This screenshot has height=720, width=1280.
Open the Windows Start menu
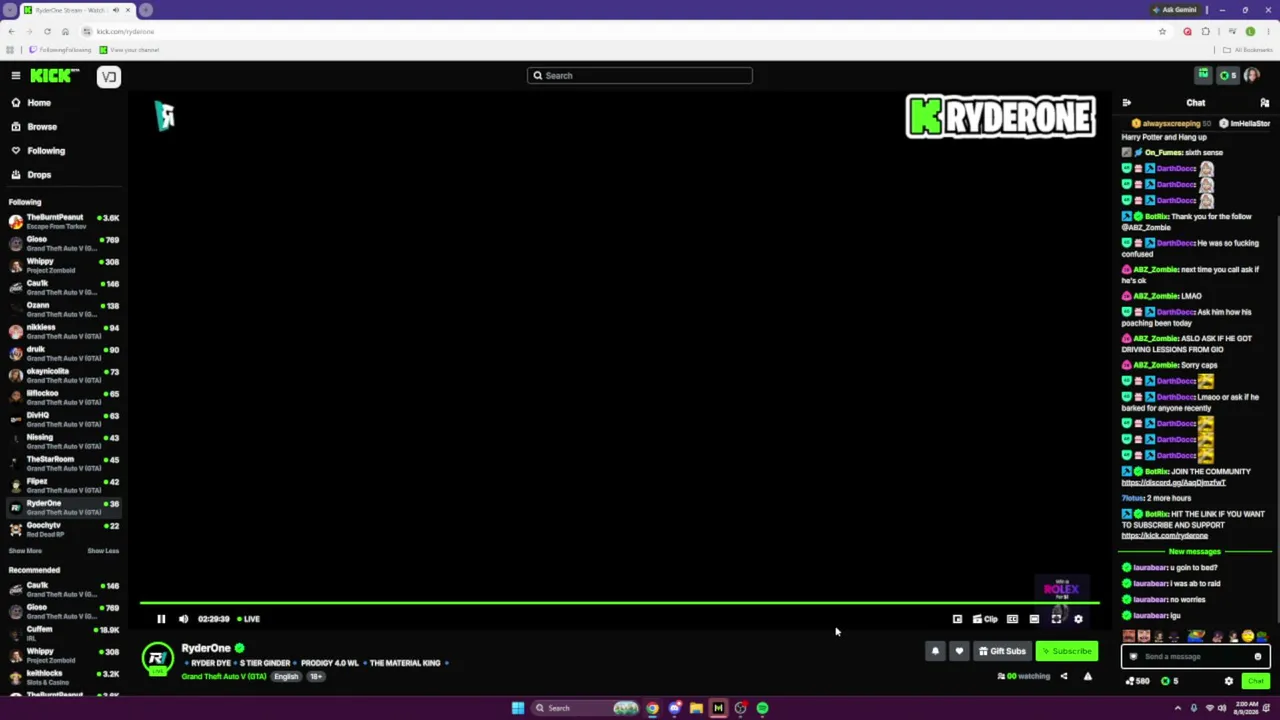pyautogui.click(x=518, y=708)
